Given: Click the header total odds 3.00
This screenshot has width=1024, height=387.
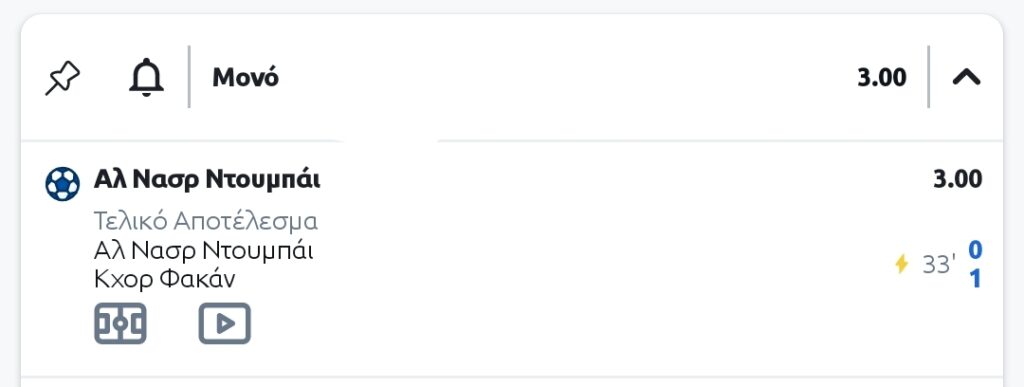Looking at the screenshot, I should tap(882, 78).
